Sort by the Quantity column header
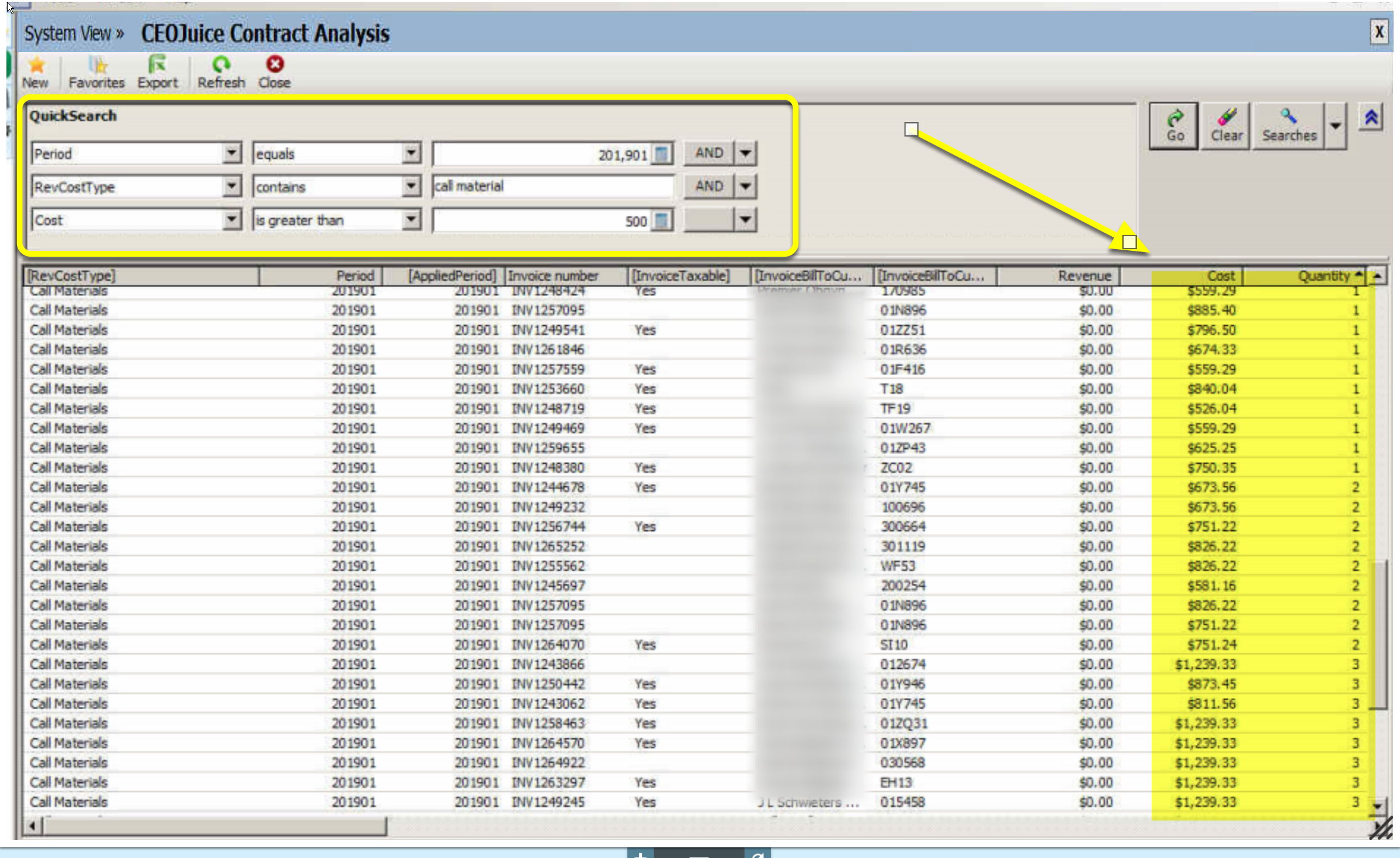 [1305, 275]
